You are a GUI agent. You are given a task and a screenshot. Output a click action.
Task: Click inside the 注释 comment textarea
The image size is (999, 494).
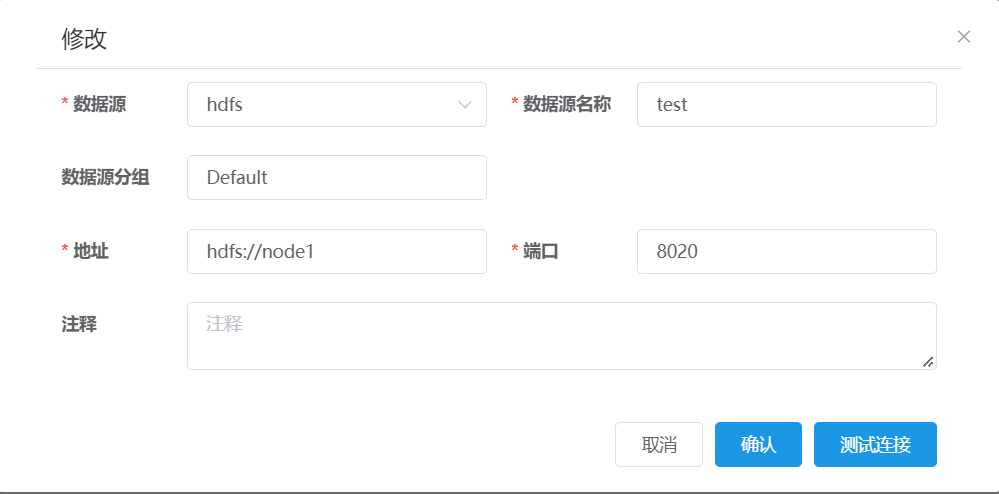click(561, 336)
